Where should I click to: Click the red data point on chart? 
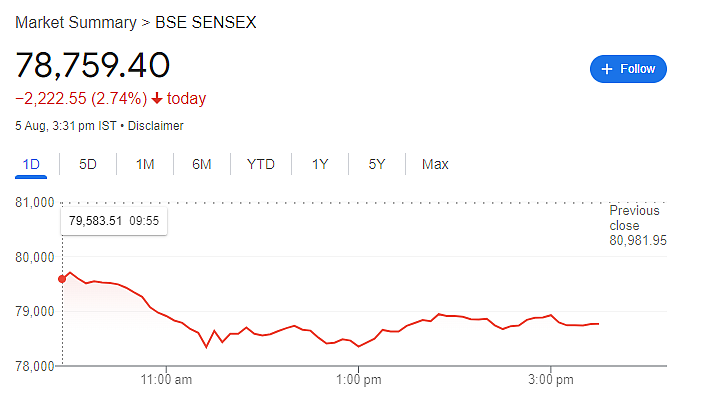(x=62, y=279)
